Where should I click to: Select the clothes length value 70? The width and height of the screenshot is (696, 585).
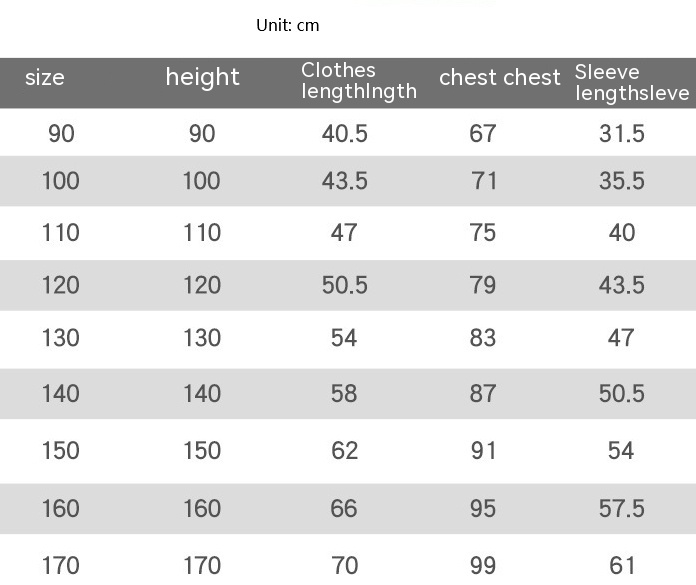click(344, 567)
